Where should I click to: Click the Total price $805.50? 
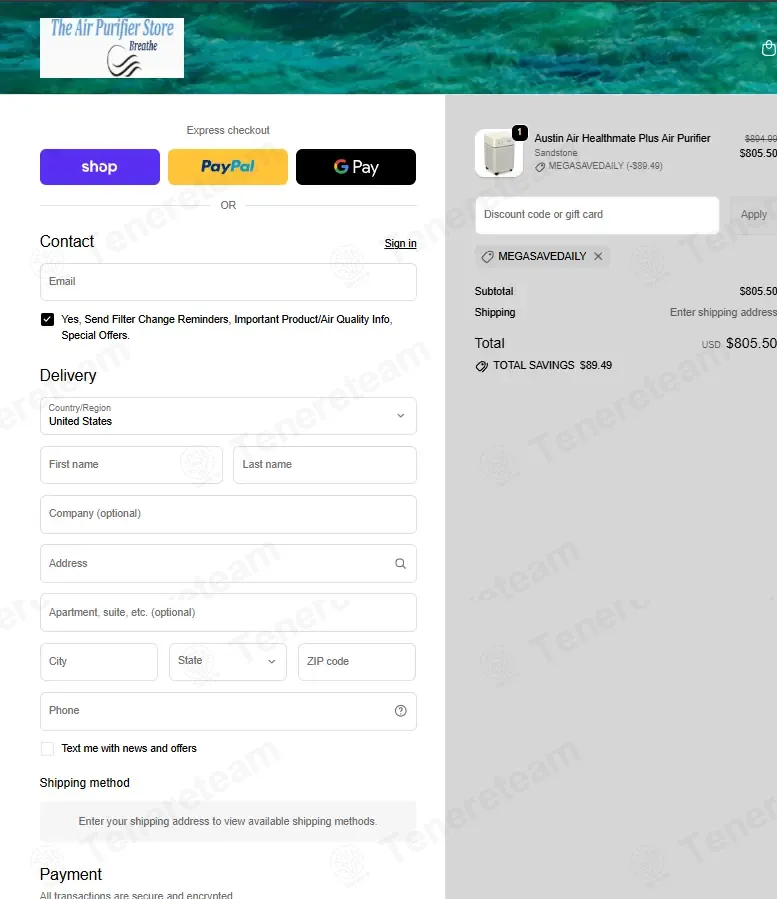(x=751, y=343)
